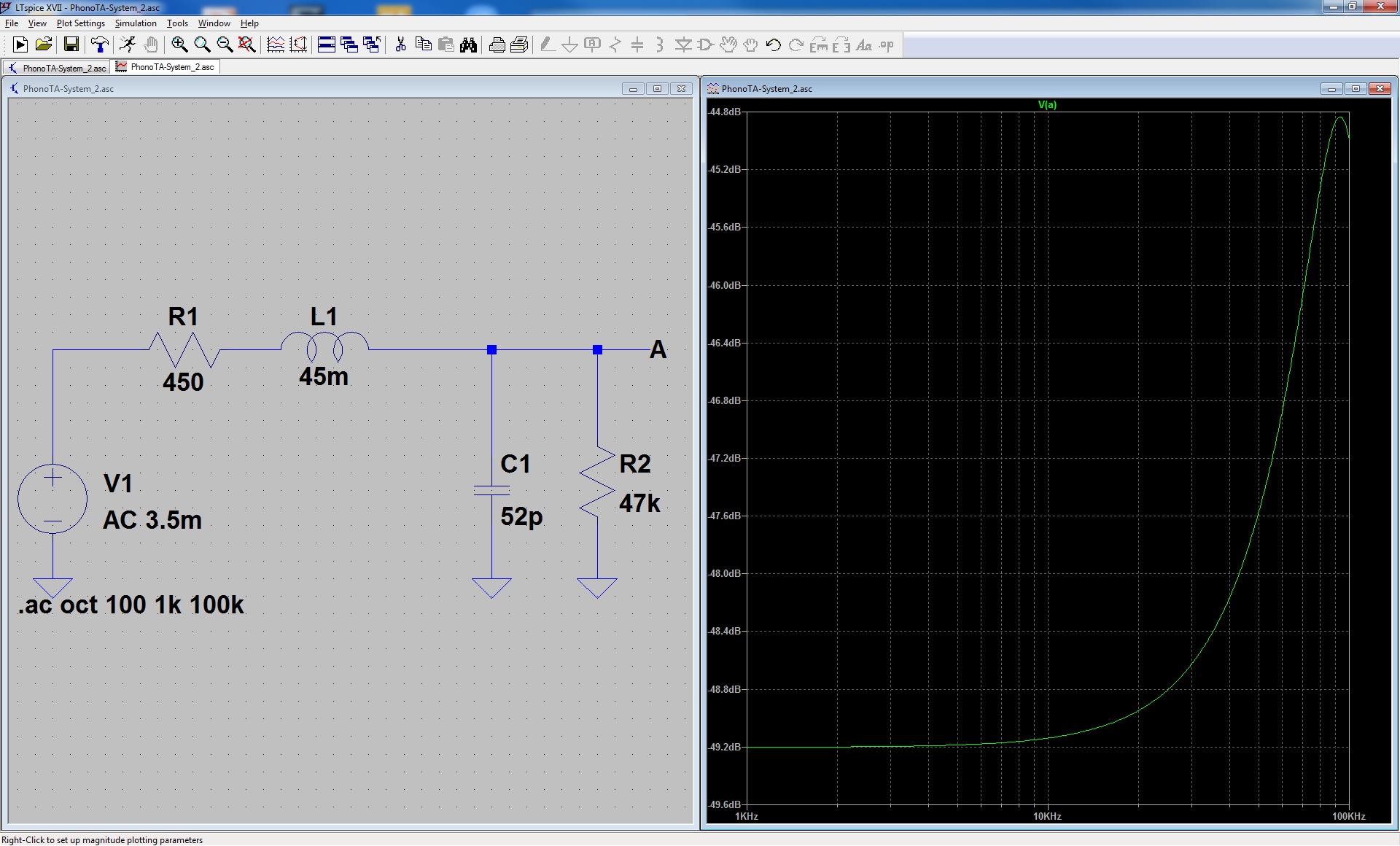Open the Tools menu
The width and height of the screenshot is (1400, 846).
tap(177, 23)
